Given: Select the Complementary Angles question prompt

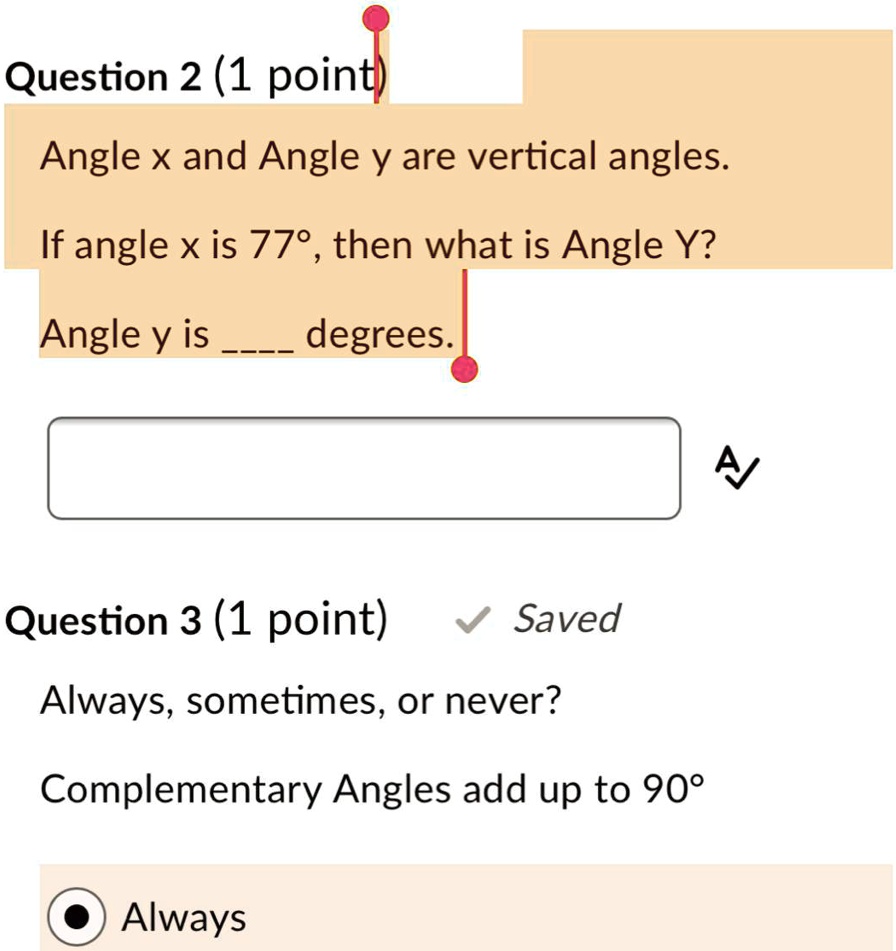Looking at the screenshot, I should click(370, 789).
